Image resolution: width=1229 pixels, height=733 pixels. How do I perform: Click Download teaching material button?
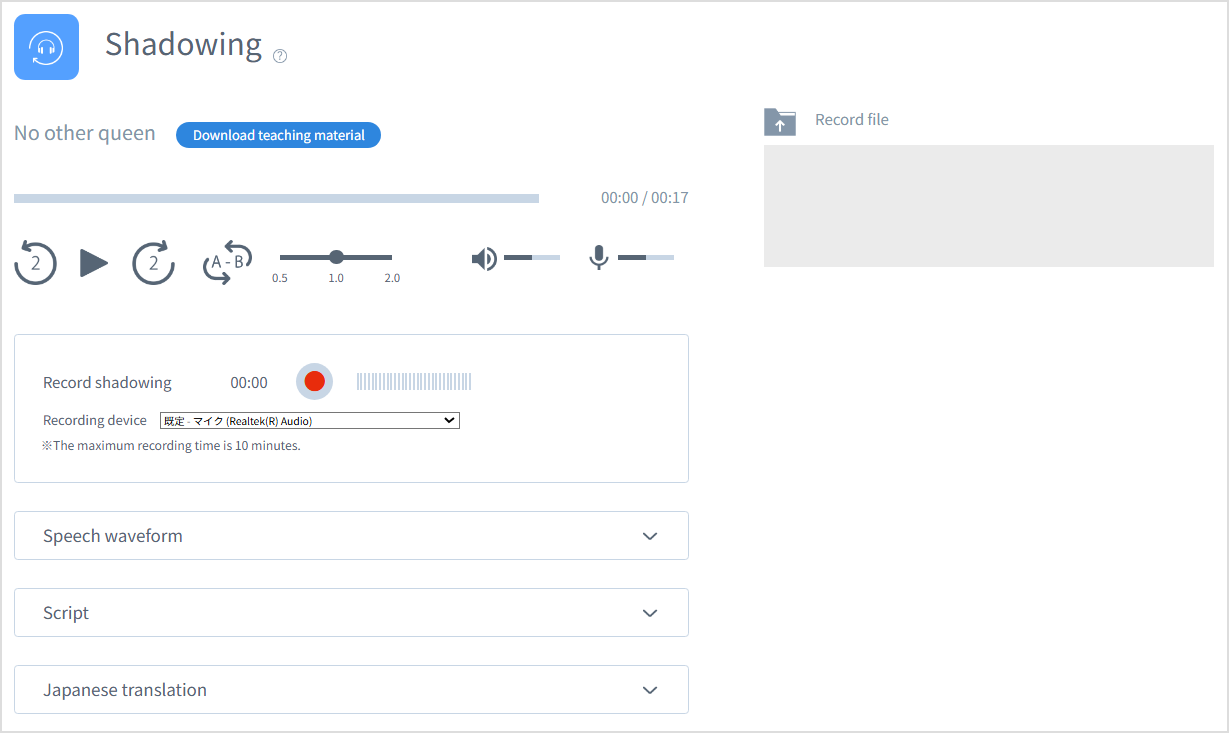point(278,135)
